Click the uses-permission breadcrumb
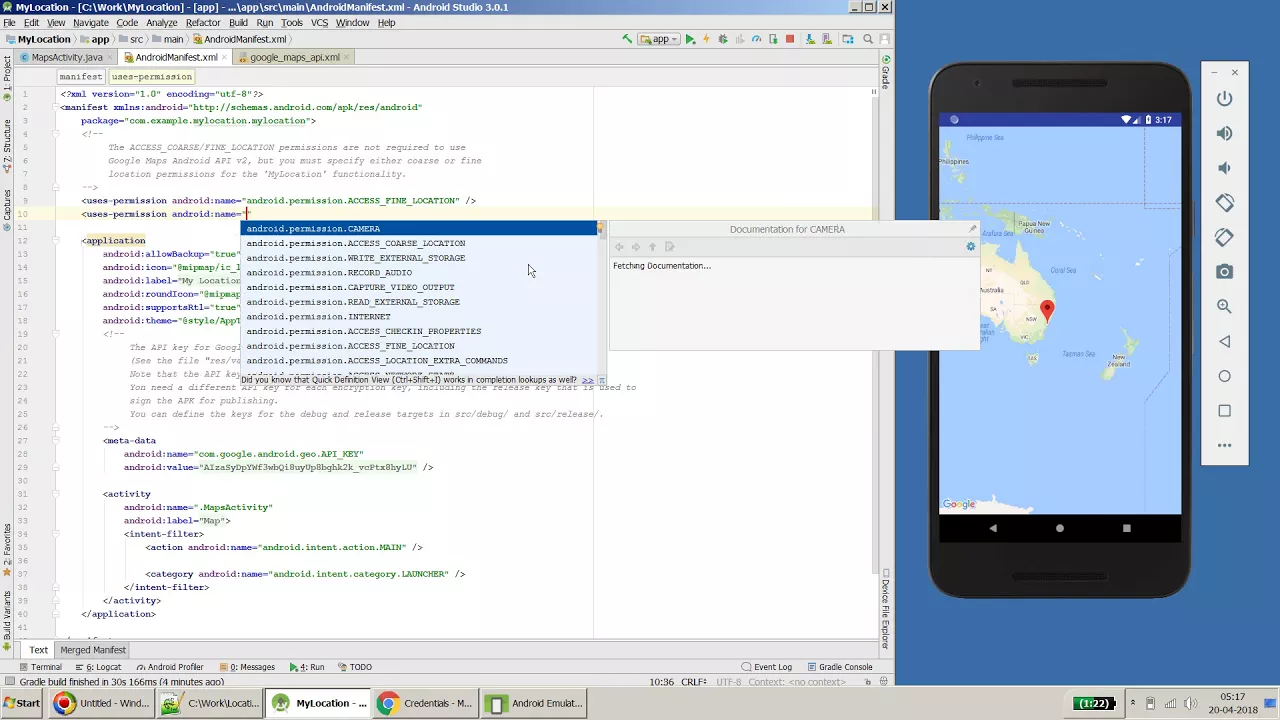Image resolution: width=1280 pixels, height=720 pixels. [x=151, y=77]
